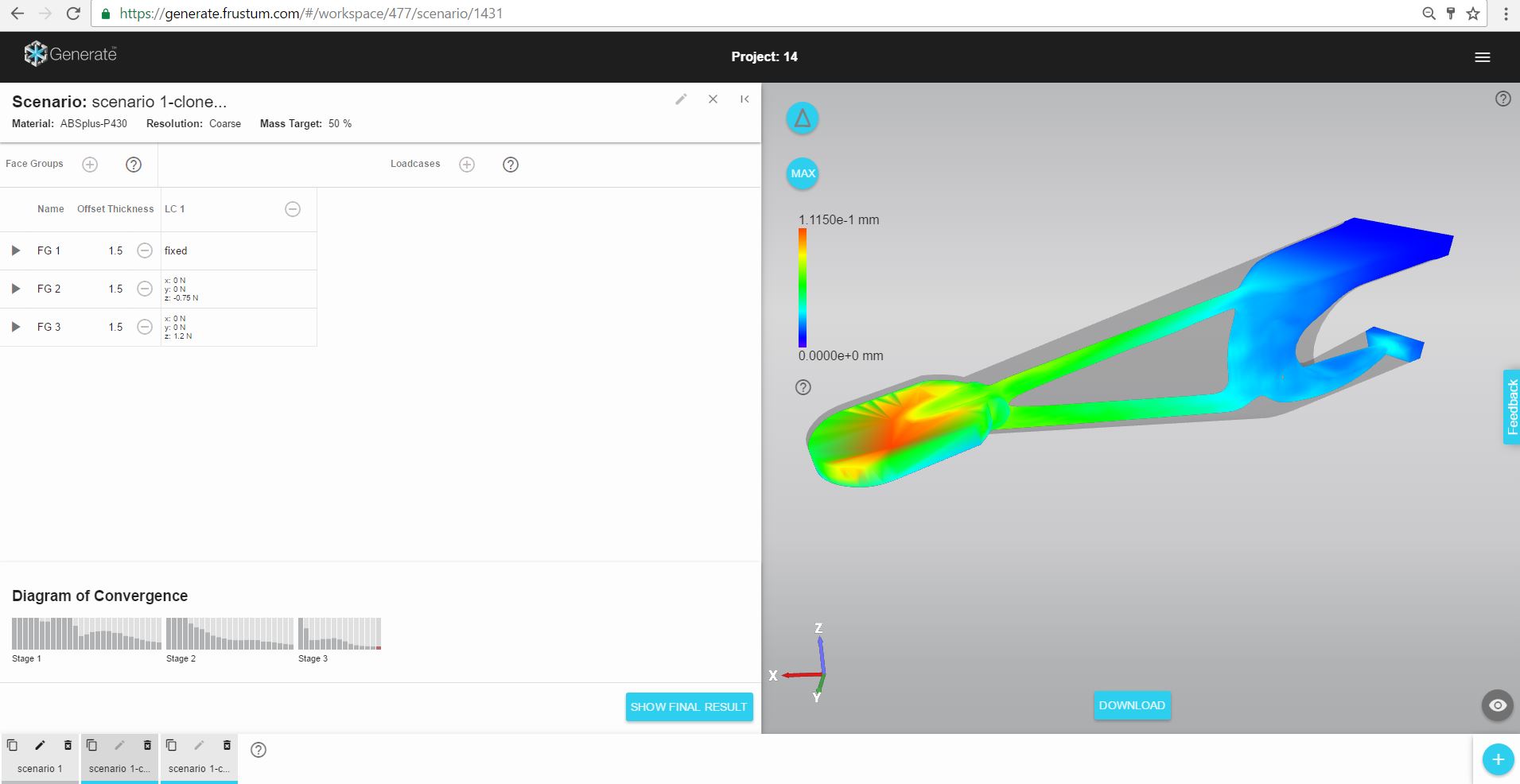
Task: Switch to scenario 1 tab
Action: tap(40, 769)
